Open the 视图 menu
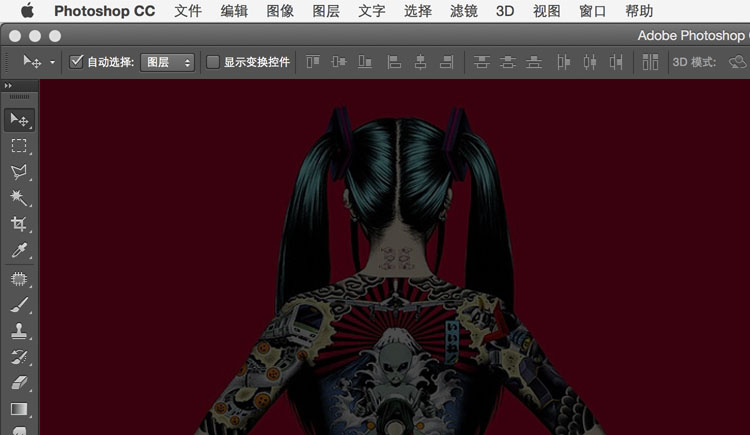This screenshot has width=750, height=435. pos(547,11)
